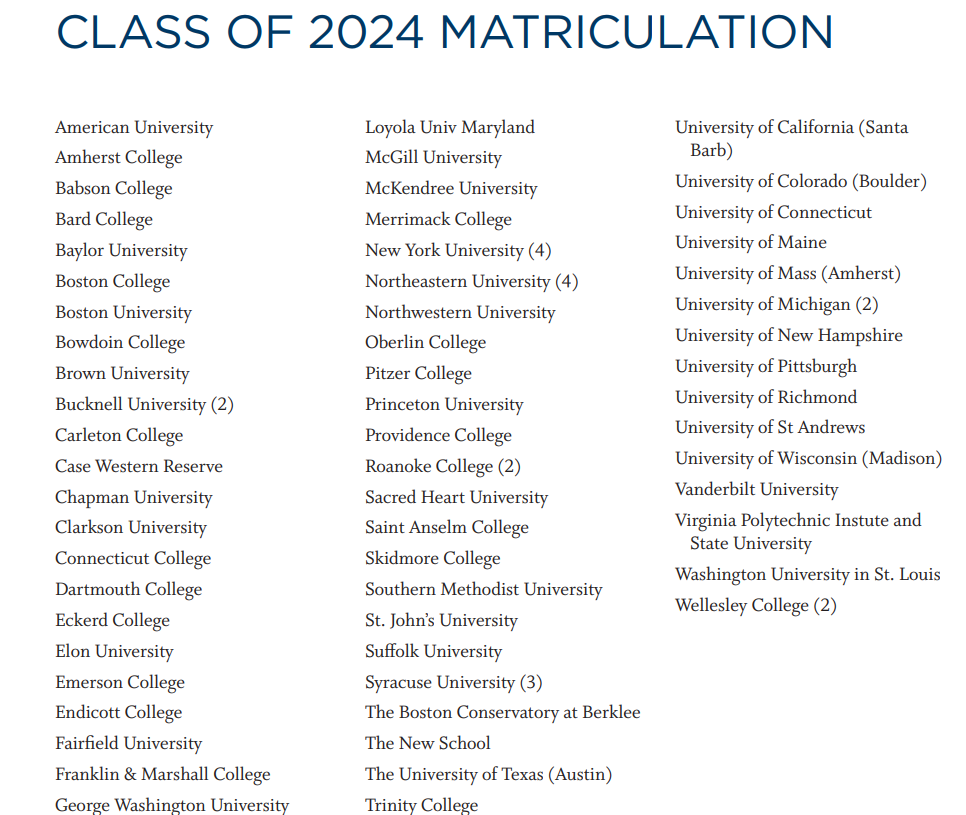
Task: Click The University of Texas (Austin)
Action: 489,774
